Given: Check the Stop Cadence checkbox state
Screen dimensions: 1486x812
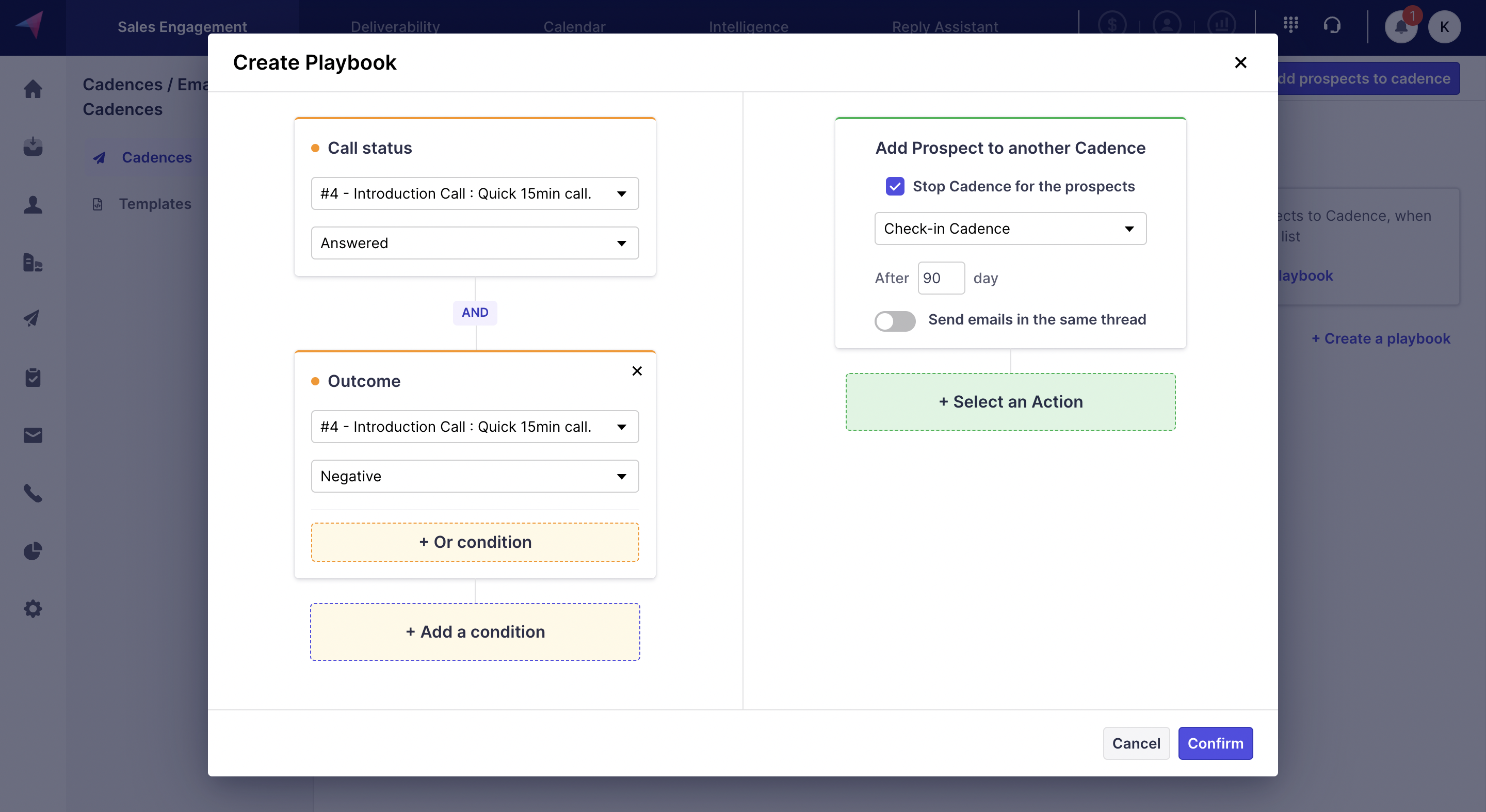Looking at the screenshot, I should point(895,186).
